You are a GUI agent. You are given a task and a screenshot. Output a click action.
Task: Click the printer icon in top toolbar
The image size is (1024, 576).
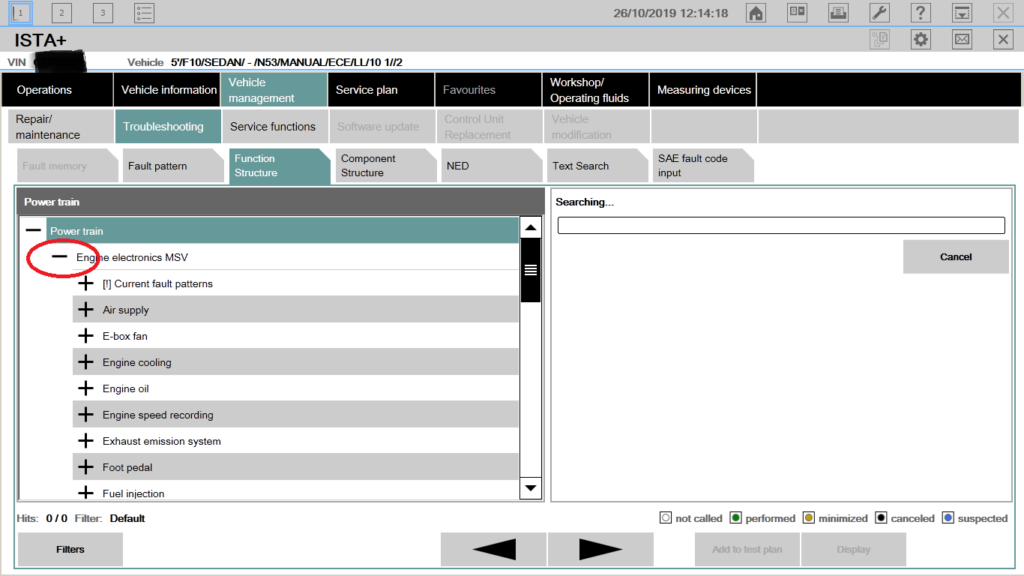click(838, 13)
